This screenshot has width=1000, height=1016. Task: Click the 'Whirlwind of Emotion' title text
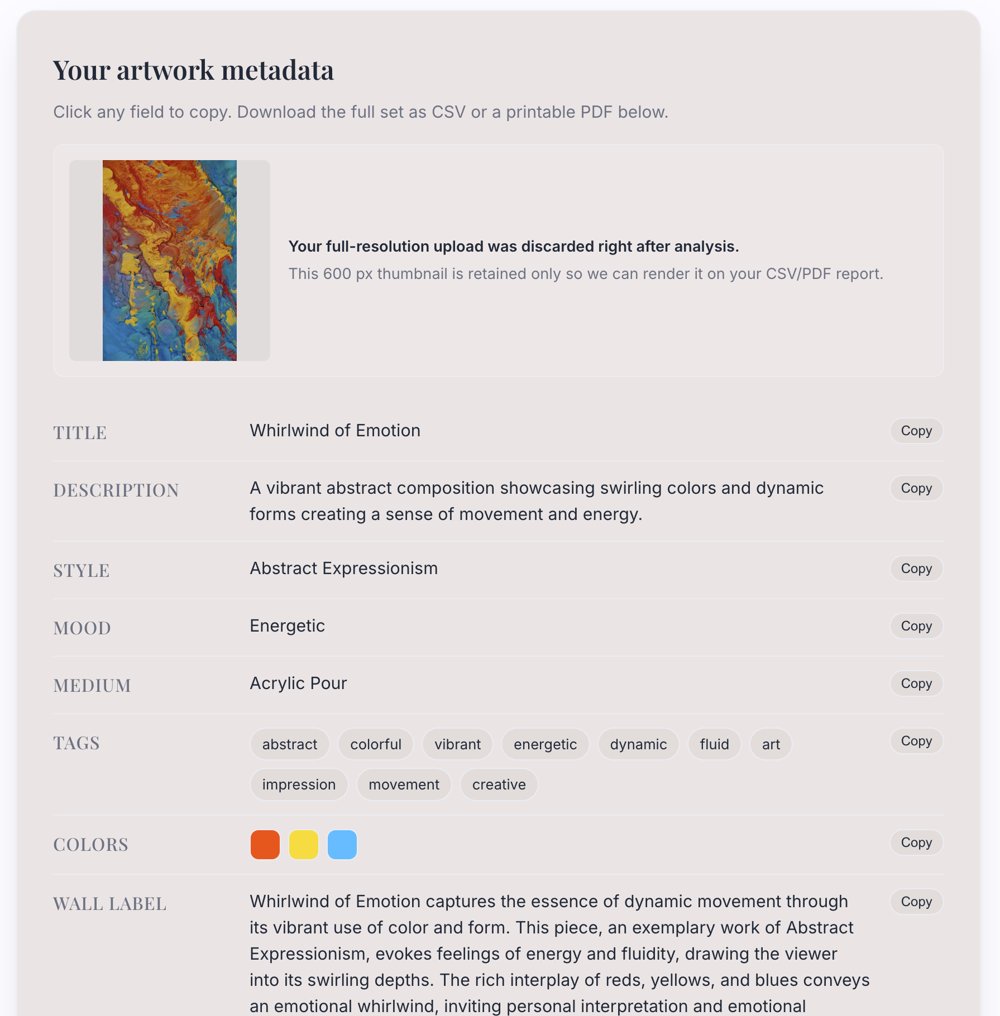click(335, 431)
